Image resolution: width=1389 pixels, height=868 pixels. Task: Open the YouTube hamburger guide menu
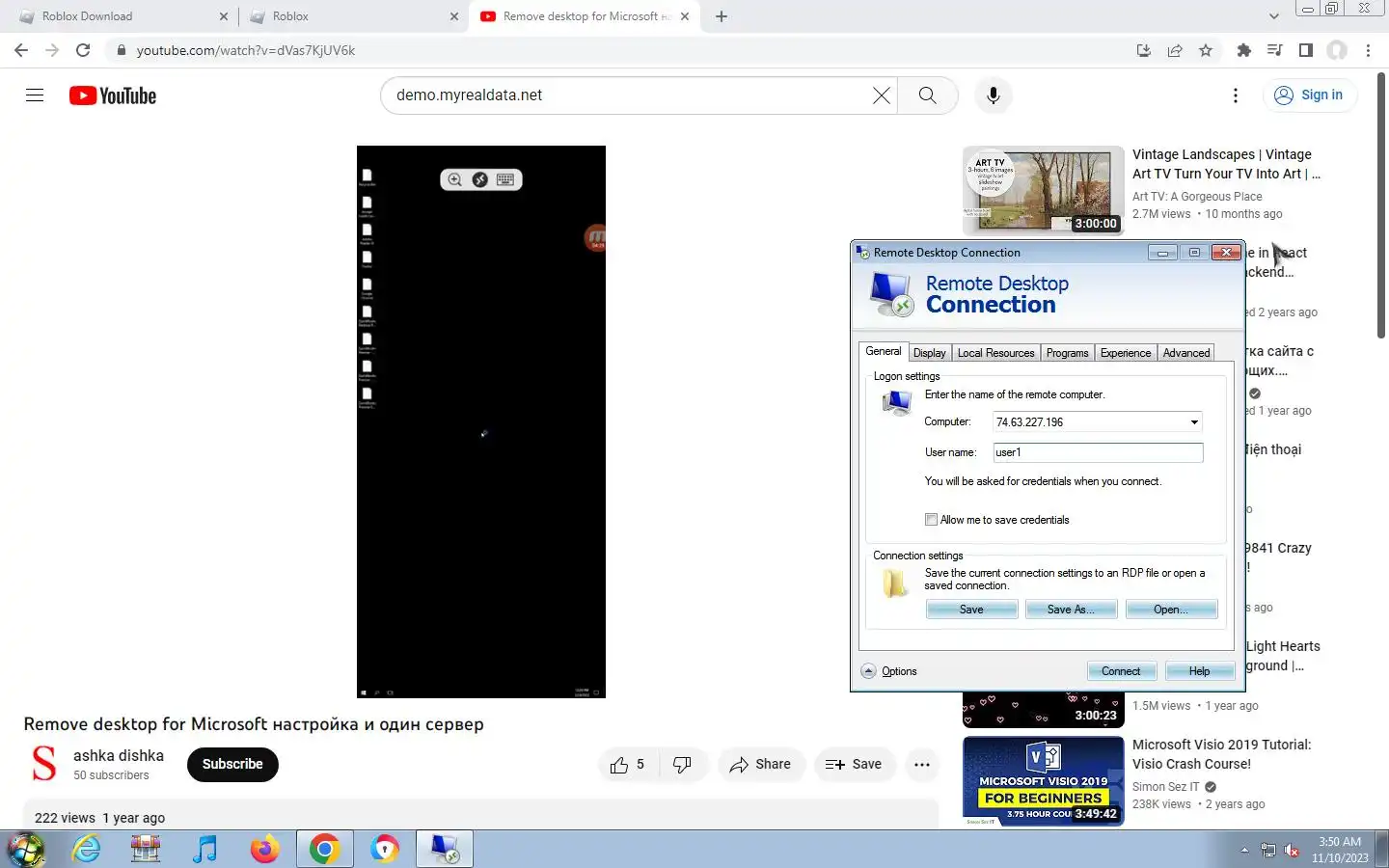[35, 95]
